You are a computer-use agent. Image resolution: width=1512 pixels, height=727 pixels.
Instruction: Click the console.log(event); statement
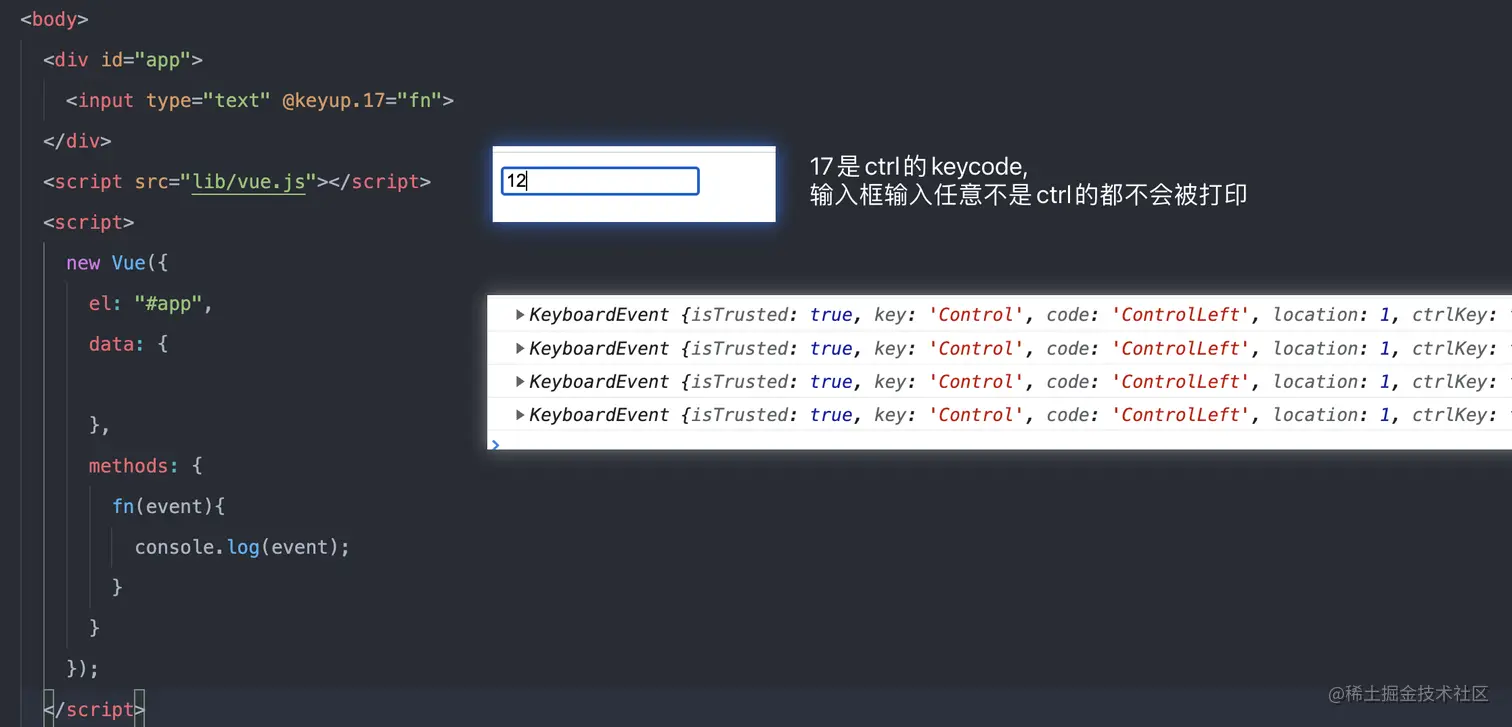coord(243,547)
